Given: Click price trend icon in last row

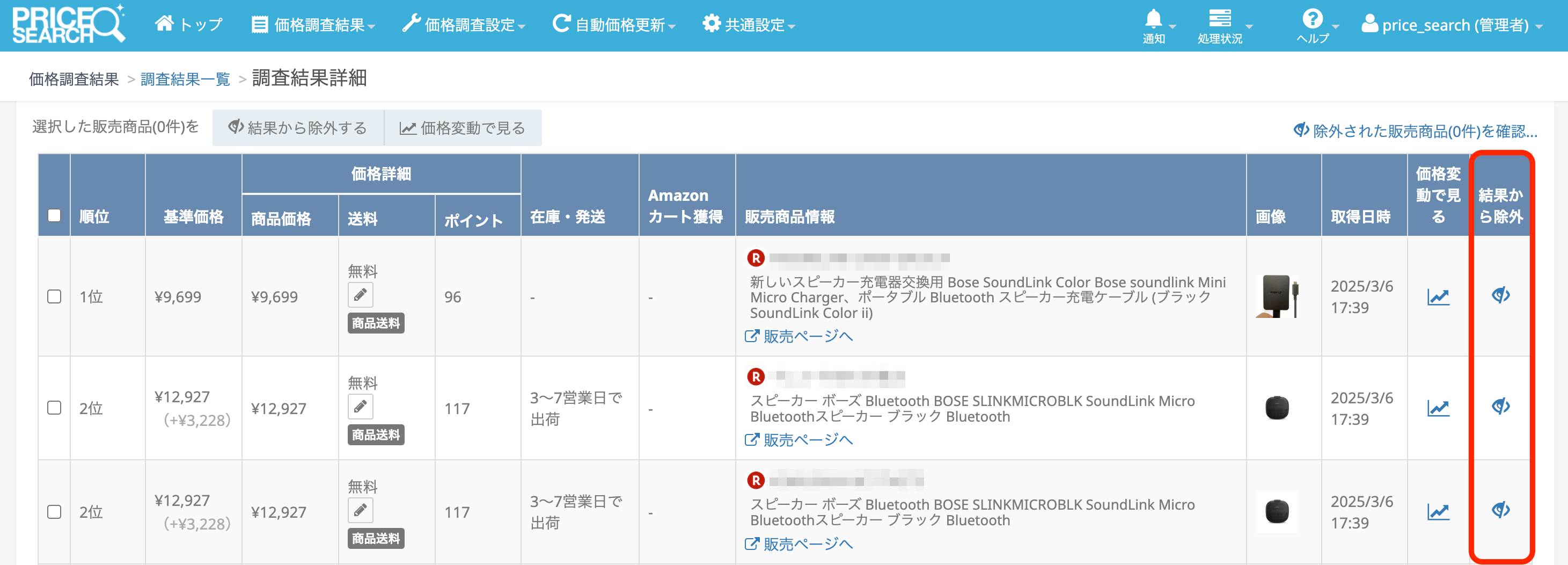Looking at the screenshot, I should 1438,512.
